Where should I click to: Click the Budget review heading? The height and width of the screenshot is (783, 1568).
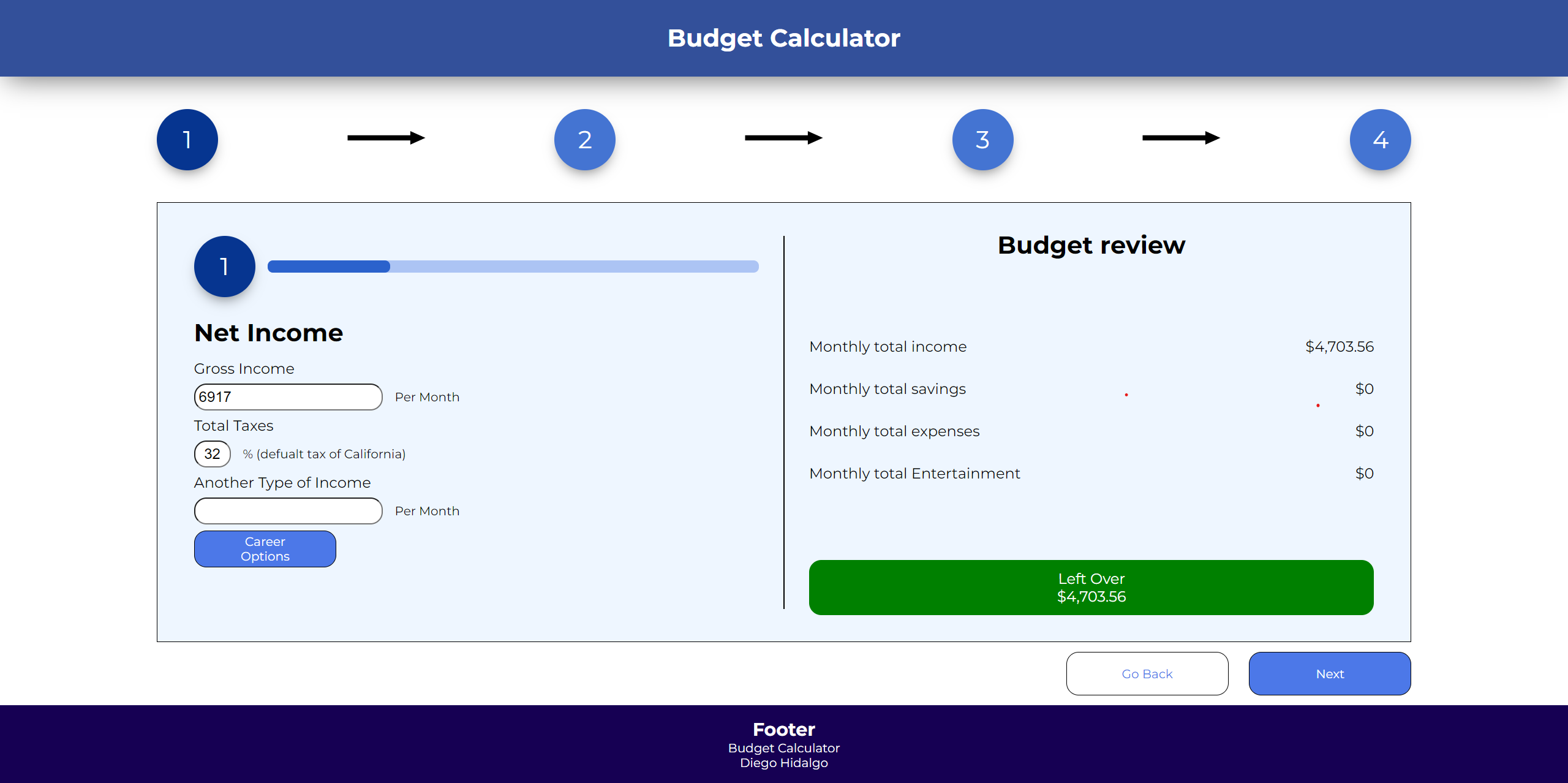coord(1091,245)
